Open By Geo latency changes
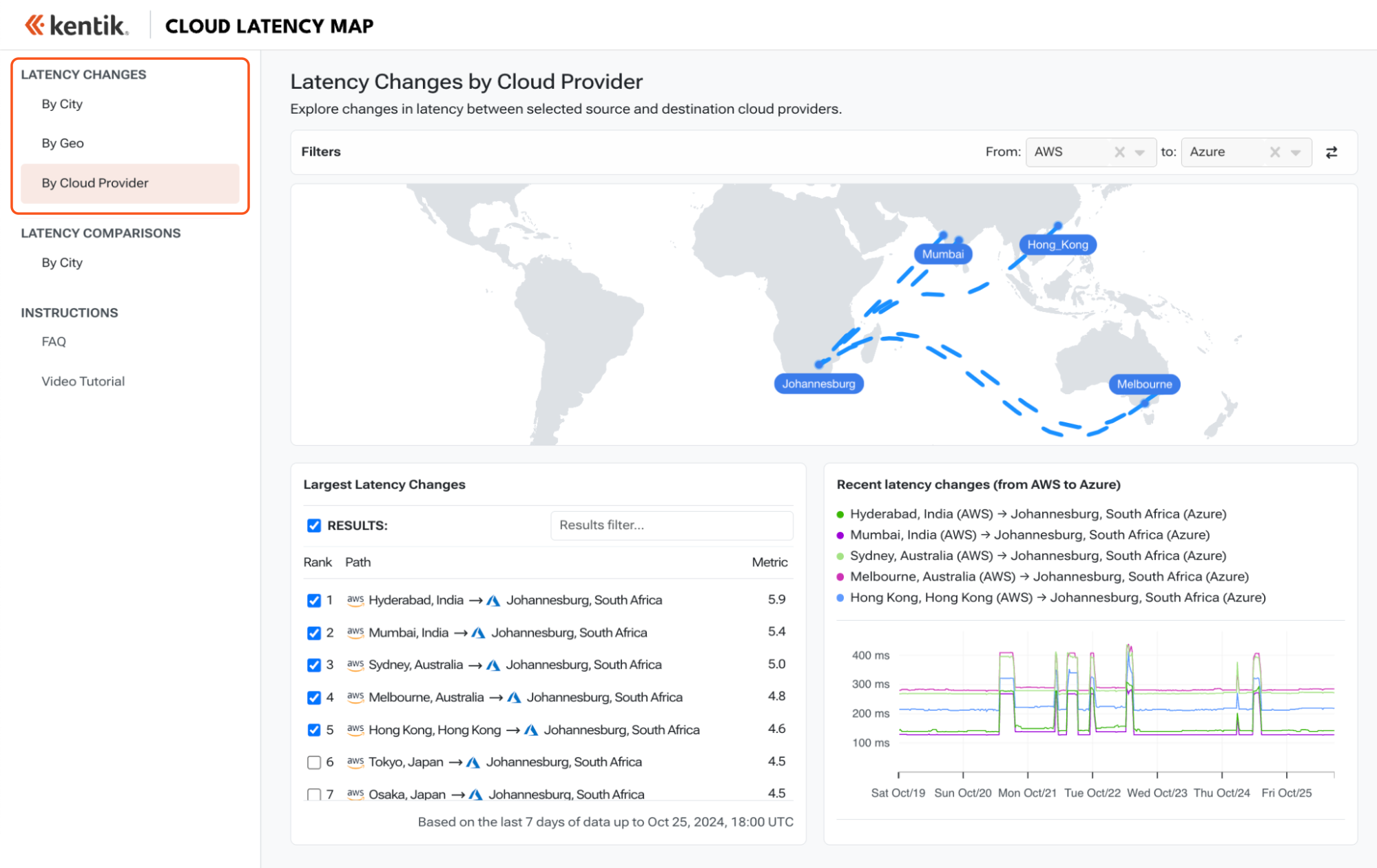Viewport: 1377px width, 868px height. point(63,143)
